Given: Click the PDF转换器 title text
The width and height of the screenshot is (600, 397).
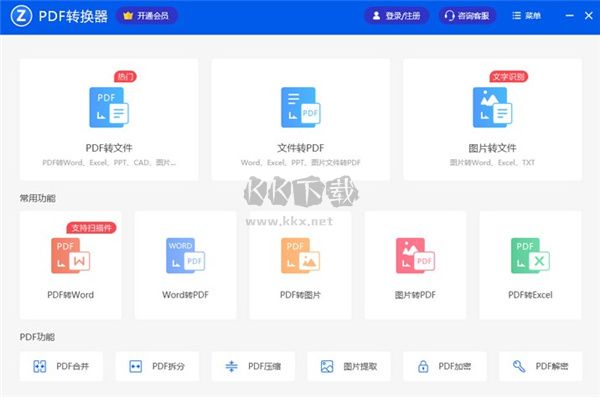Looking at the screenshot, I should point(73,16).
